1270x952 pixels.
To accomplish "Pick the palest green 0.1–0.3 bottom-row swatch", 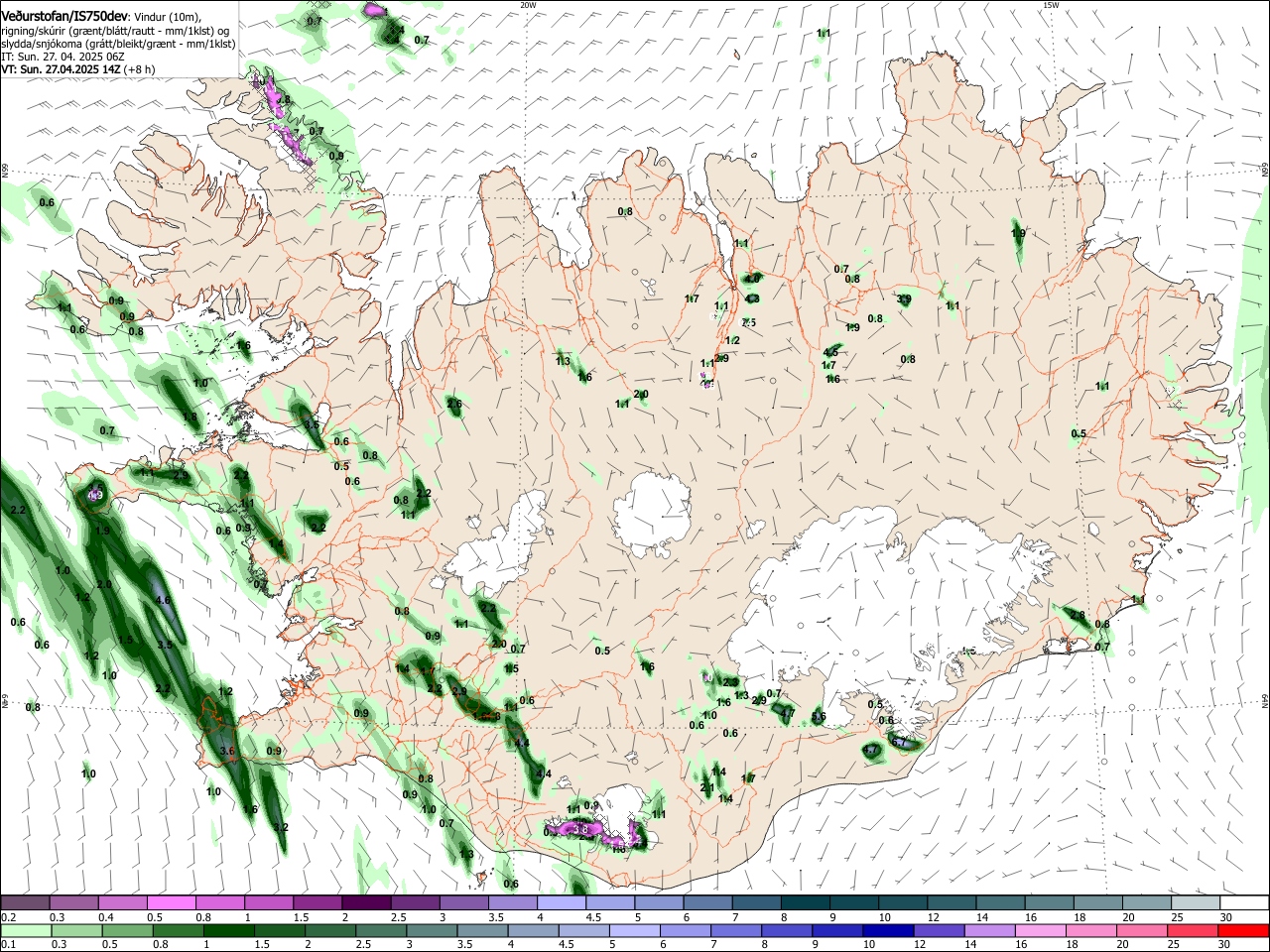I will (25, 931).
